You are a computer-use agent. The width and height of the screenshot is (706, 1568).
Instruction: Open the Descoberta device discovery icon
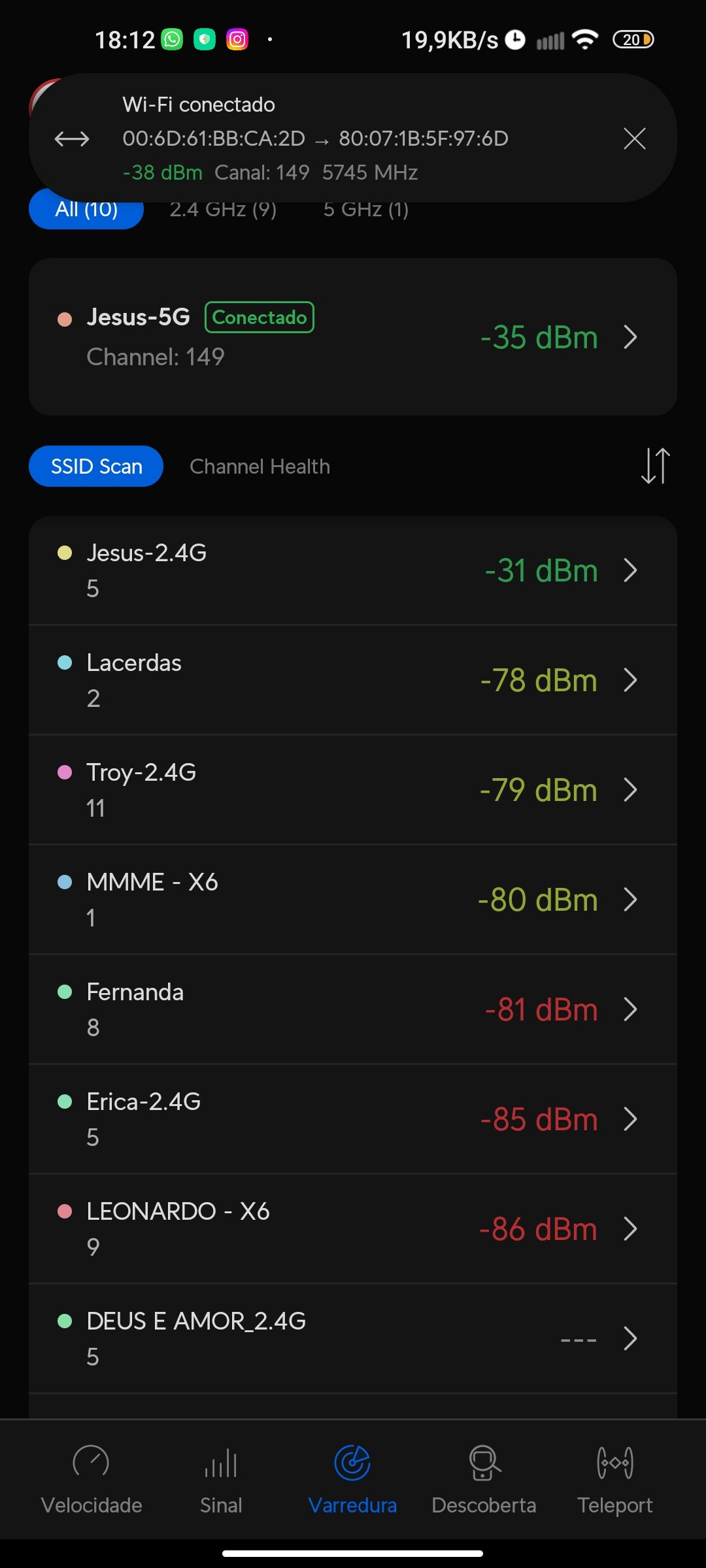tap(484, 1462)
